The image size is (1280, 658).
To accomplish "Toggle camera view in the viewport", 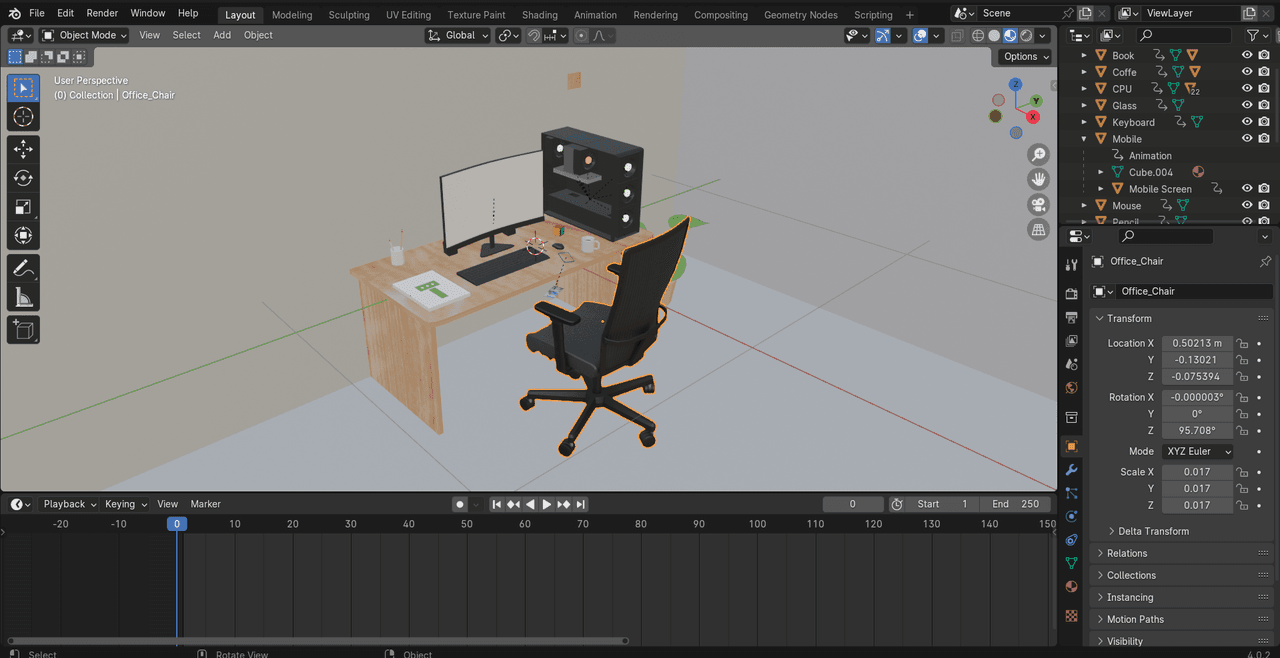I will (x=1038, y=205).
